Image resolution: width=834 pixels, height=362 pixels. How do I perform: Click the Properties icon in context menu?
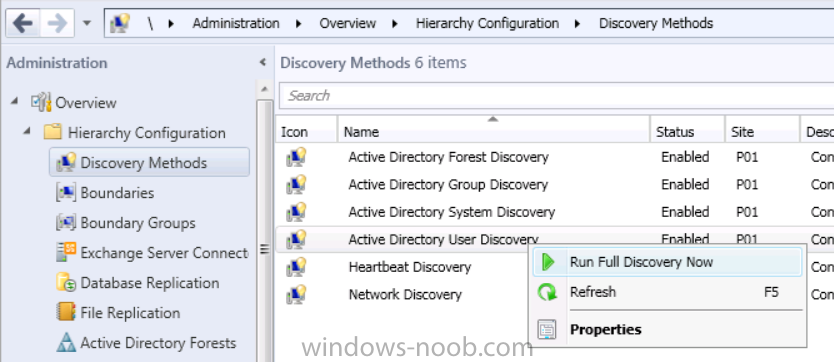tap(548, 330)
